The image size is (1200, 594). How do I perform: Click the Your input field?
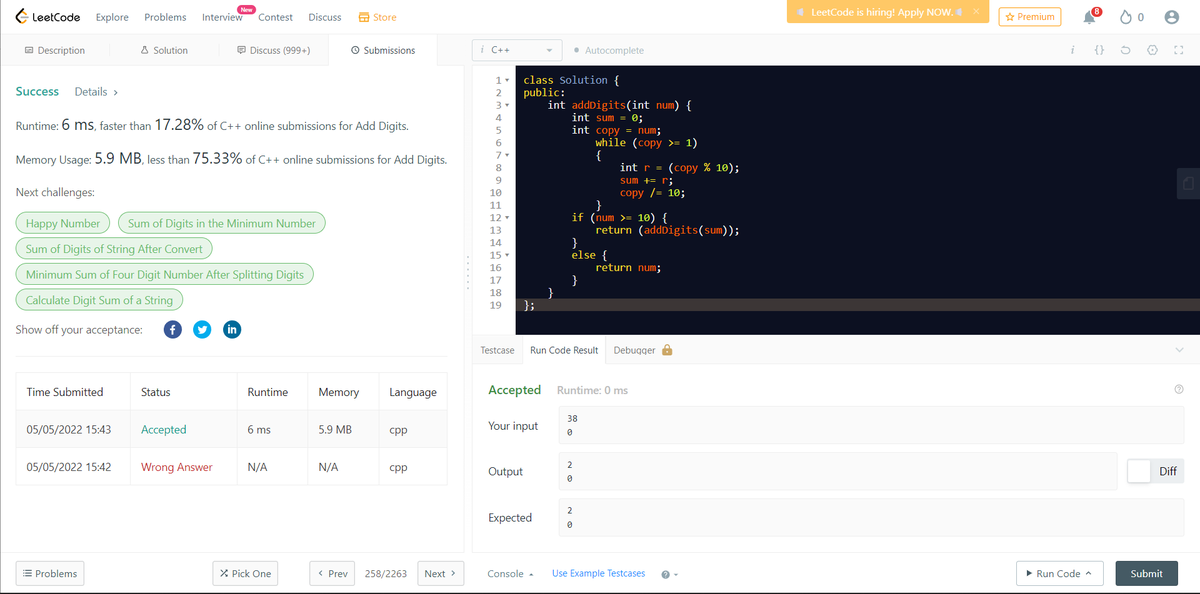pos(869,426)
